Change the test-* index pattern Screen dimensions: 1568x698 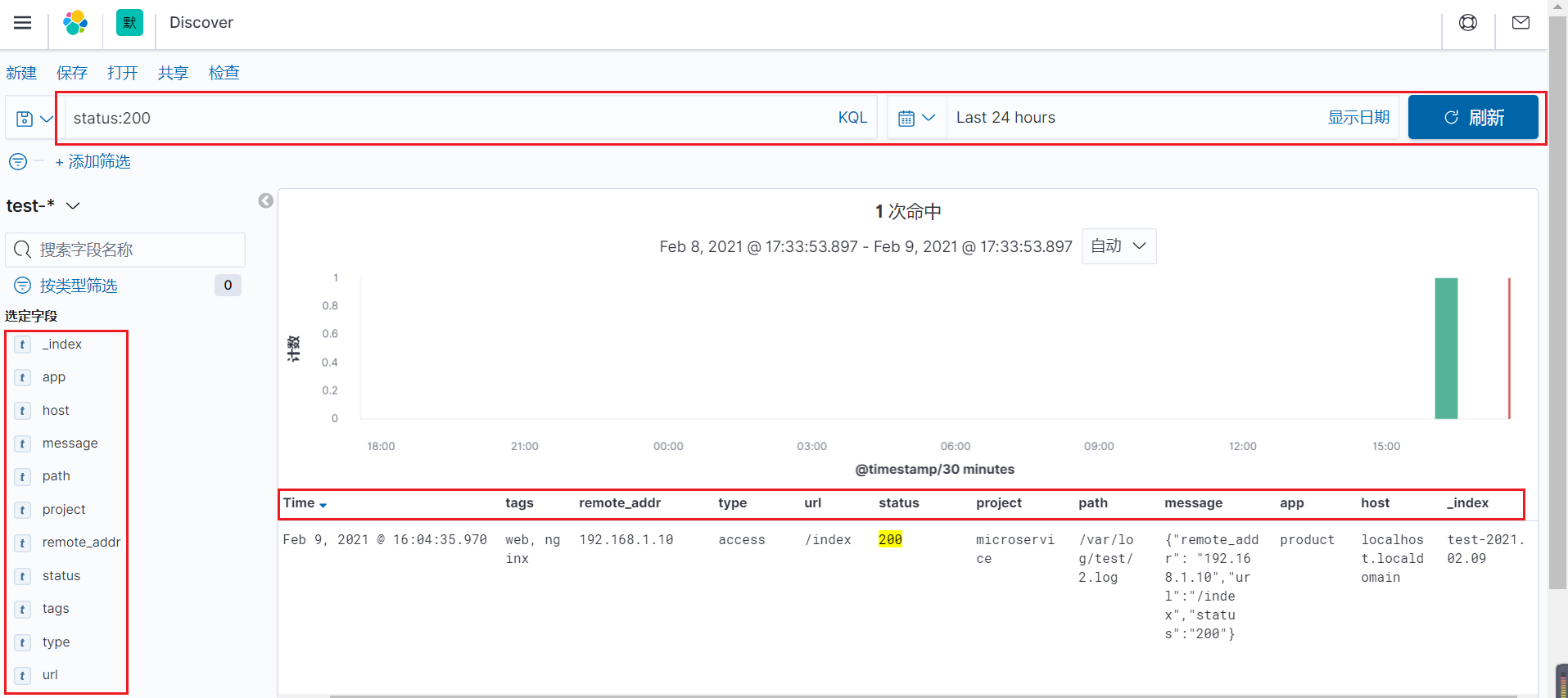[x=43, y=206]
